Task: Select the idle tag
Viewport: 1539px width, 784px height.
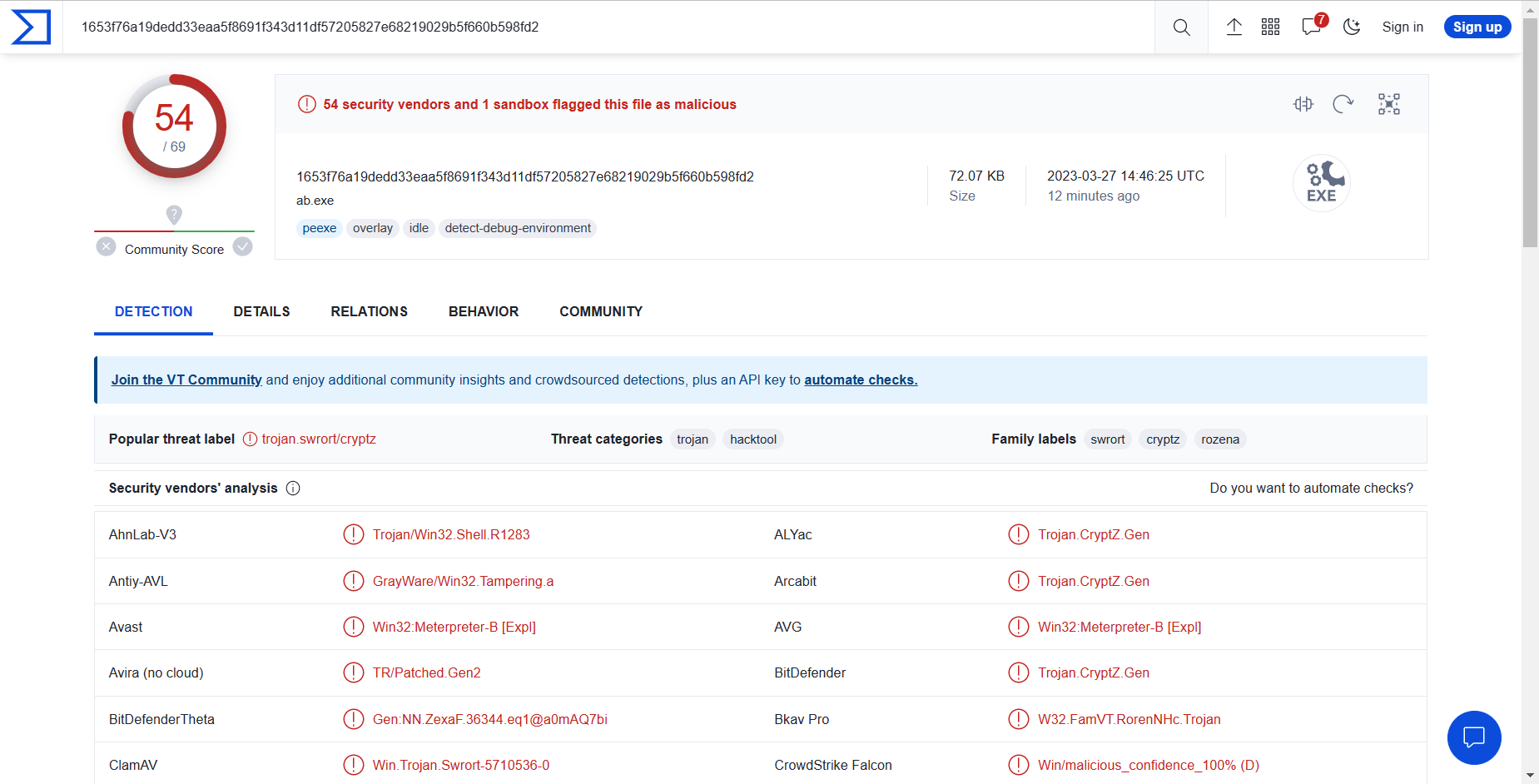Action: tap(419, 228)
